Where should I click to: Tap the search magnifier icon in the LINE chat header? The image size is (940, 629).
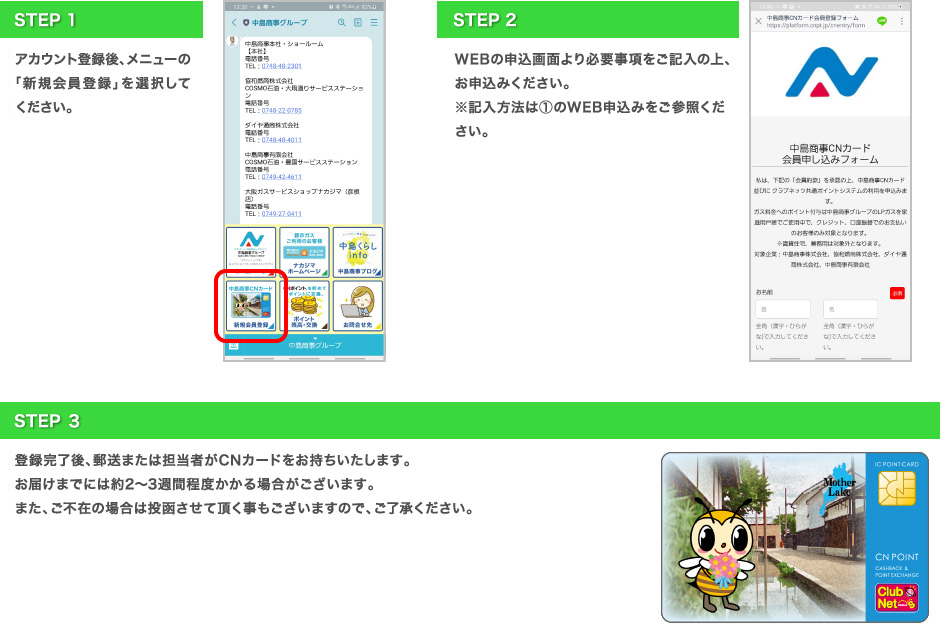pyautogui.click(x=341, y=22)
